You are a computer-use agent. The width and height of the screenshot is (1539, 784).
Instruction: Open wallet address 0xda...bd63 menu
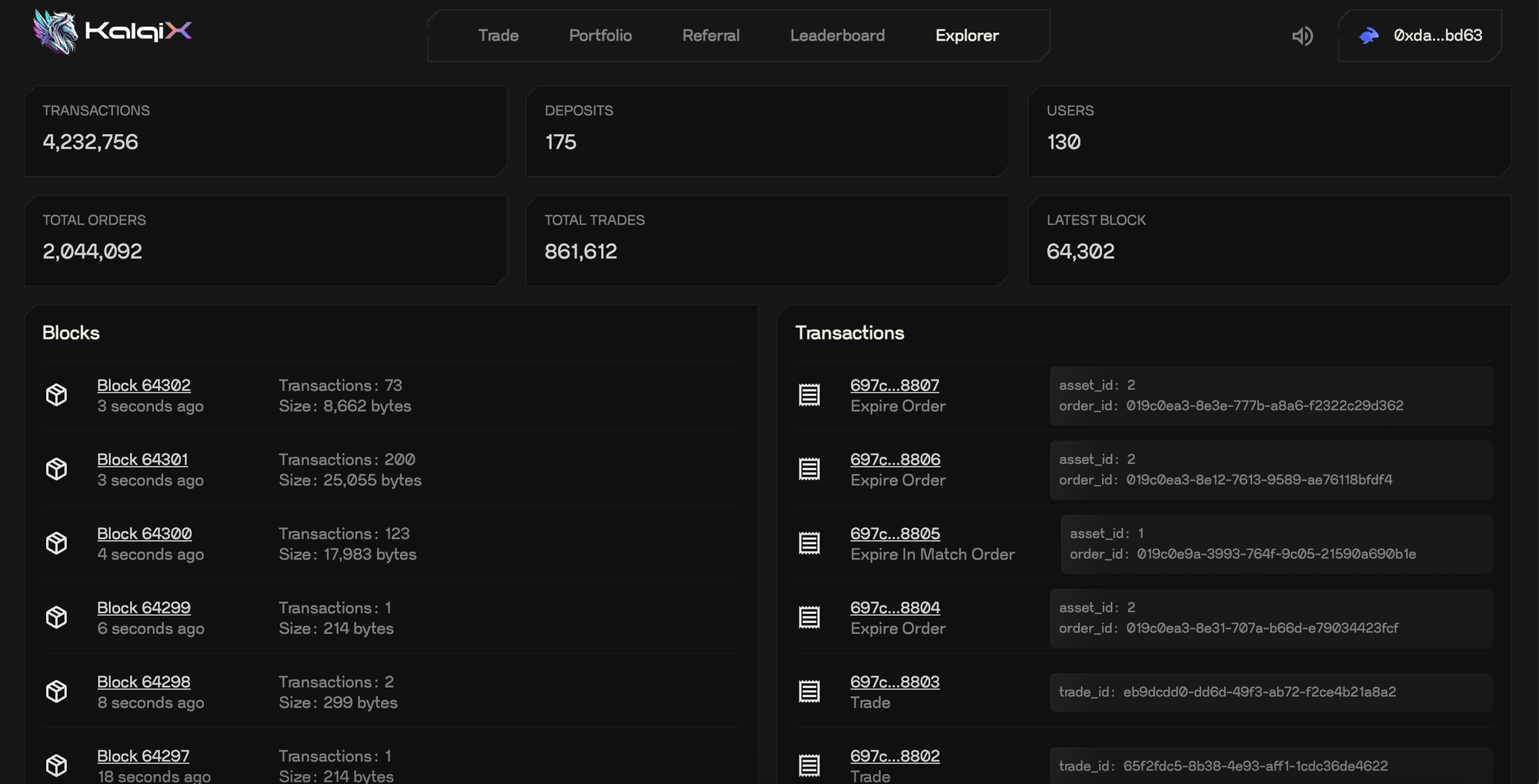click(x=1437, y=36)
